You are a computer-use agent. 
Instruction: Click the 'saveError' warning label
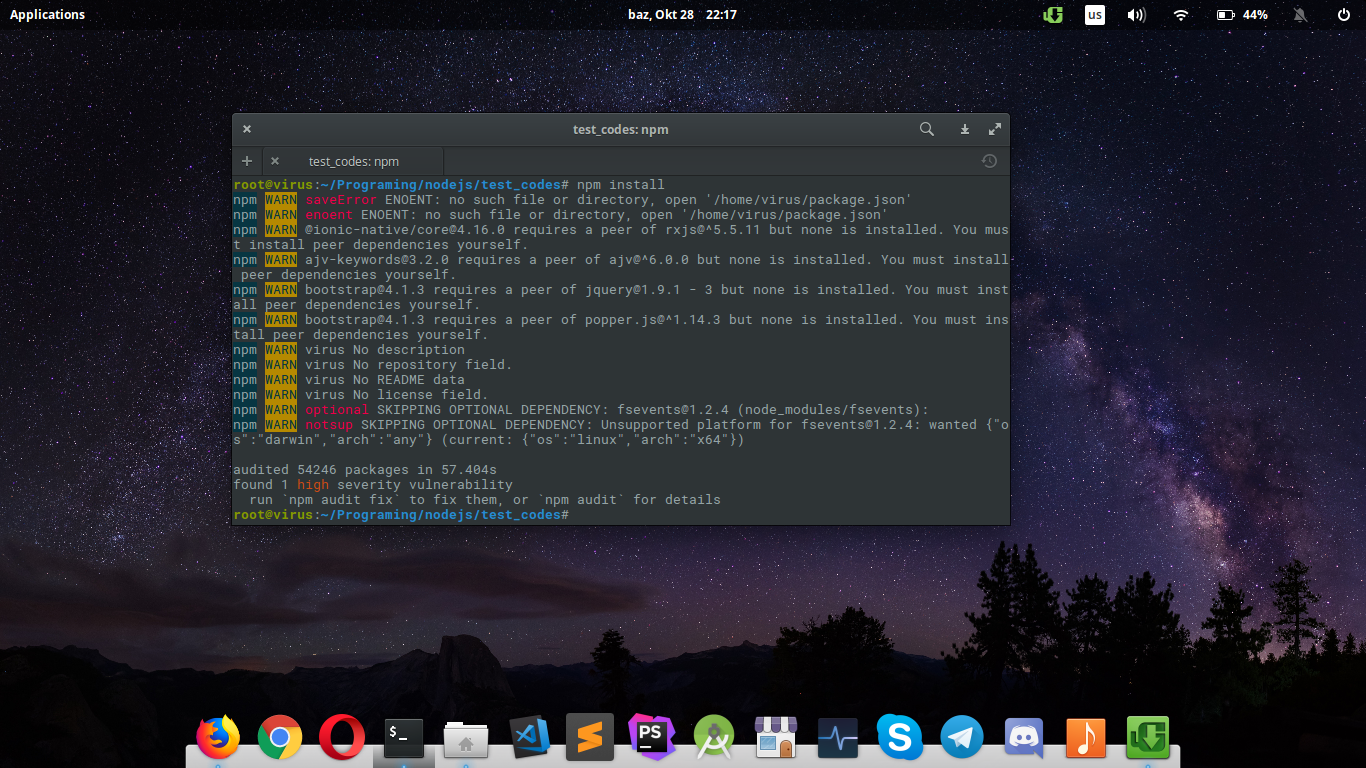[x=341, y=200]
